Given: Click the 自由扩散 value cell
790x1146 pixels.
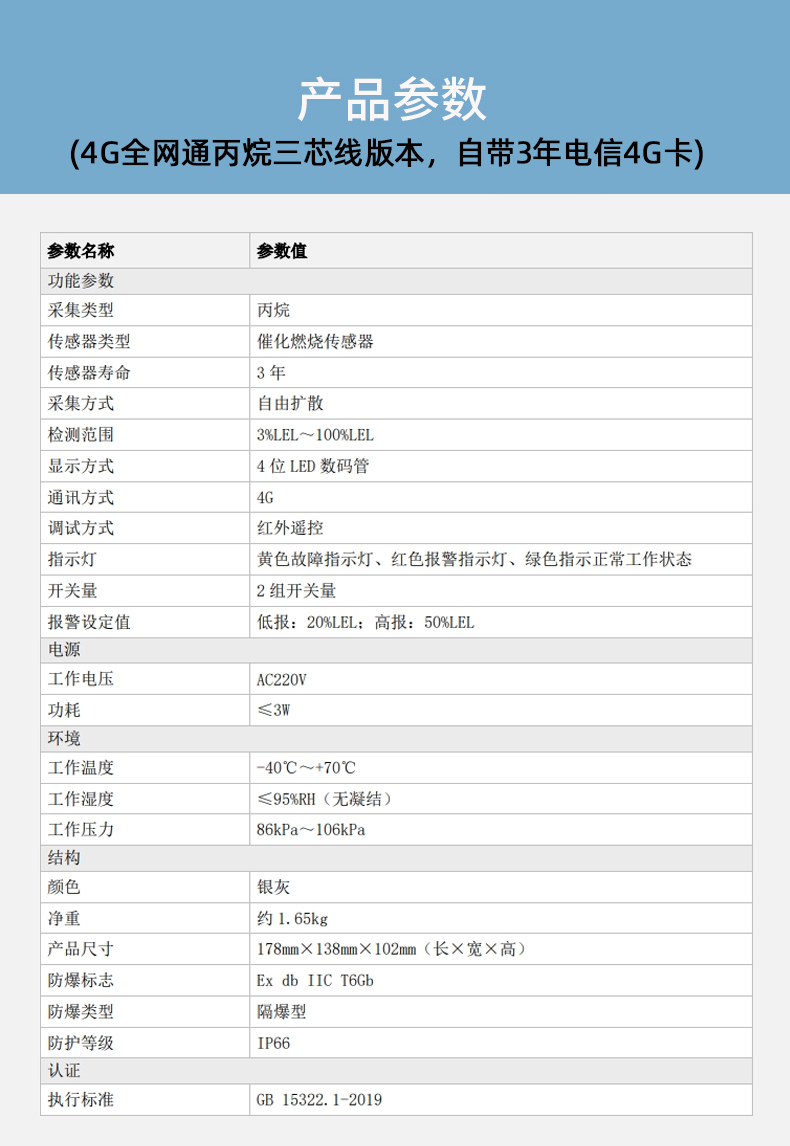Looking at the screenshot, I should pyautogui.click(x=290, y=404).
